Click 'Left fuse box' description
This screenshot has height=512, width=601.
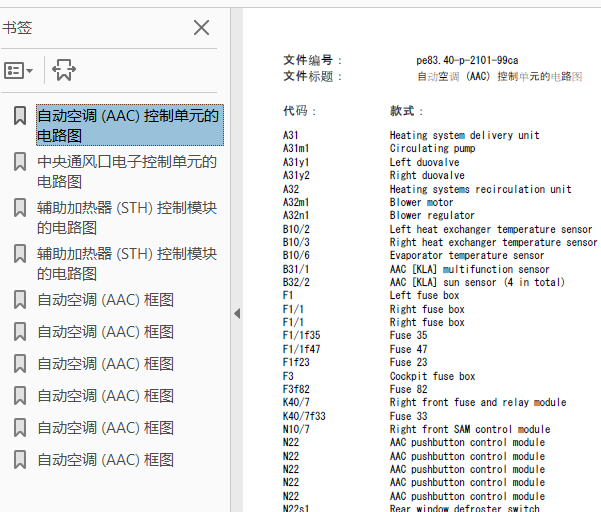point(424,295)
